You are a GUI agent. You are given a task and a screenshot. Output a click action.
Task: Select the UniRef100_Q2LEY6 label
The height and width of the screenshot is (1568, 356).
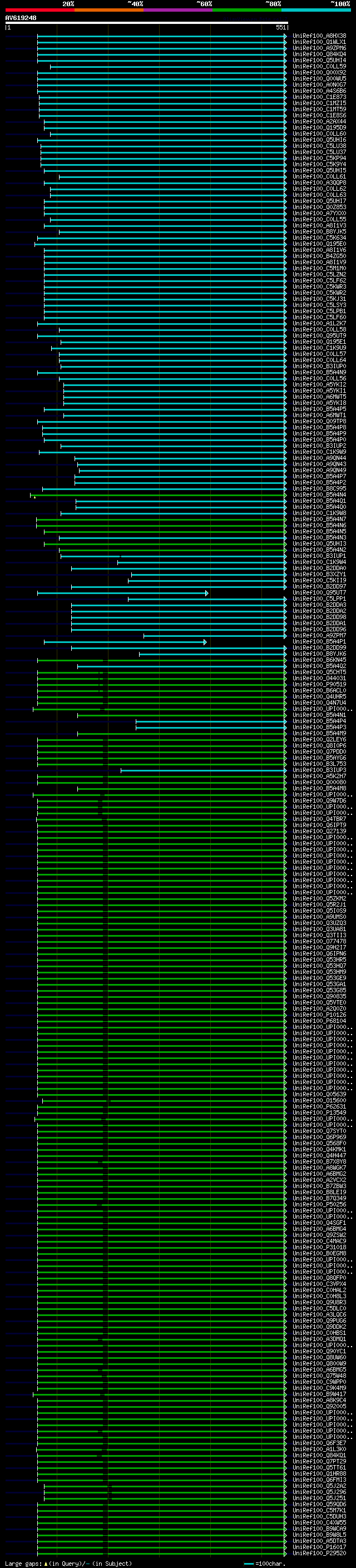[319, 740]
